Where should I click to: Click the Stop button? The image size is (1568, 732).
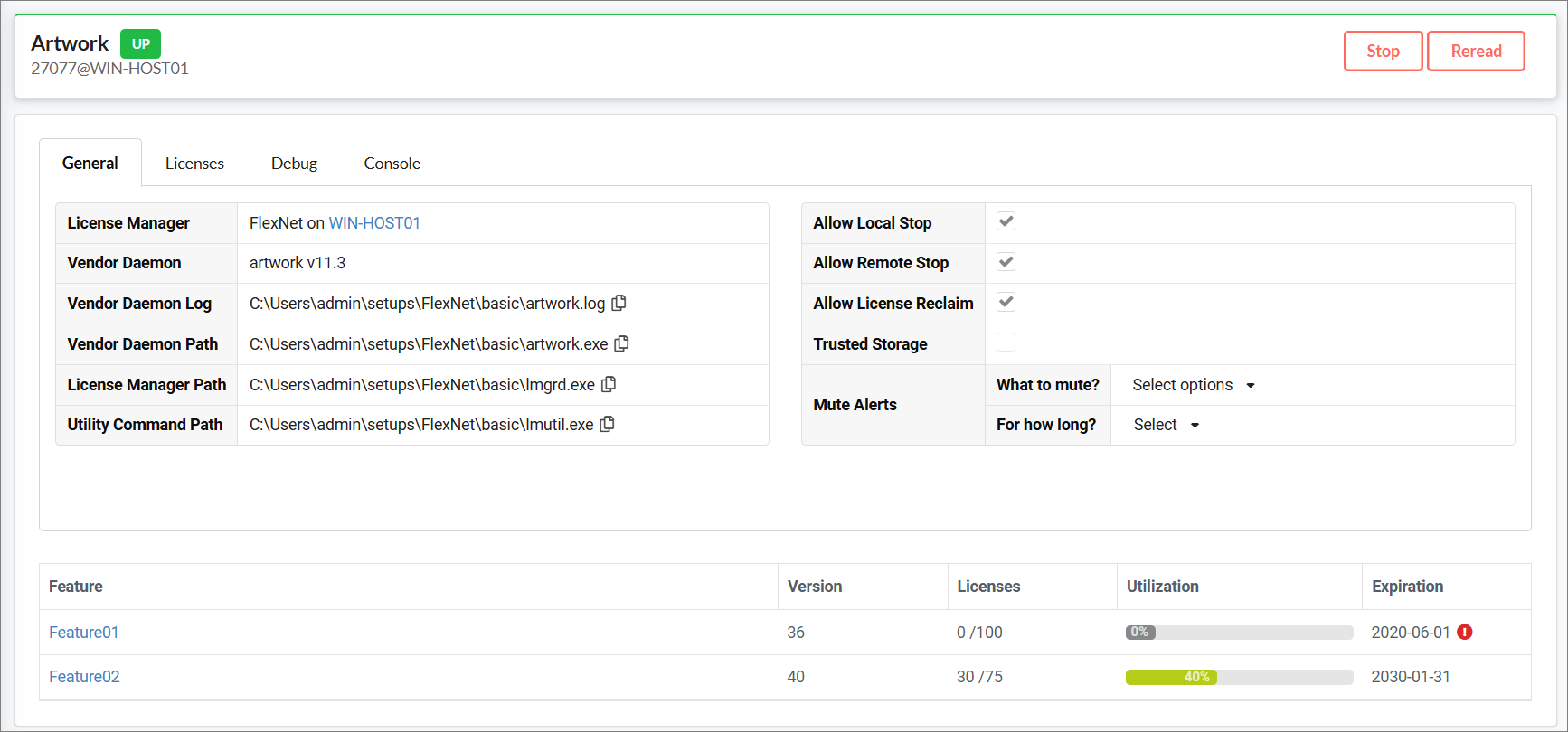pos(1383,51)
